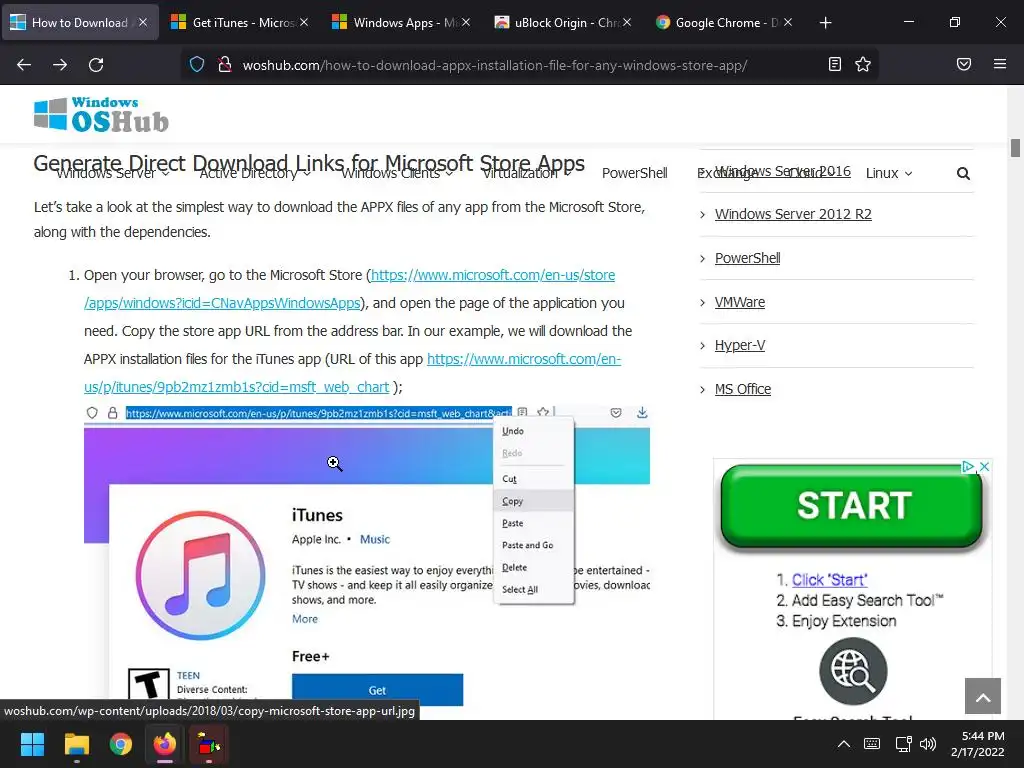1024x768 pixels.
Task: Go back to the previous page
Action: [24, 64]
